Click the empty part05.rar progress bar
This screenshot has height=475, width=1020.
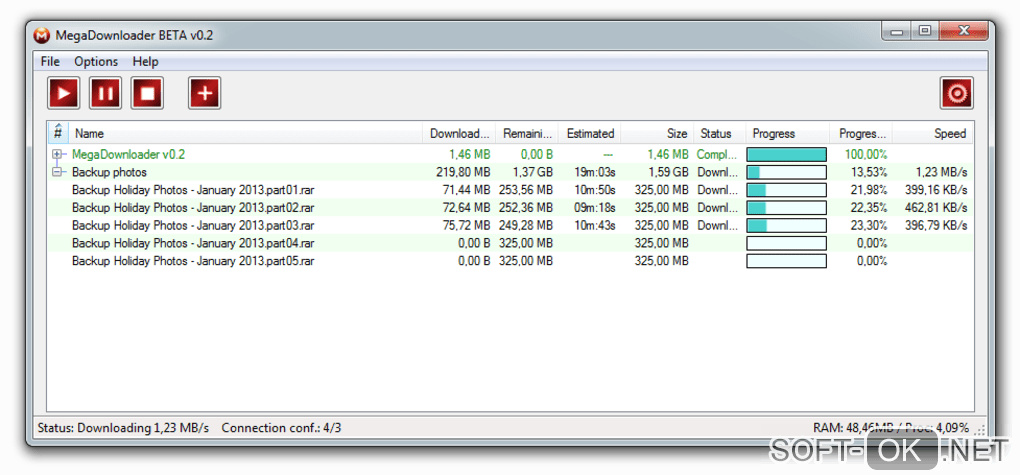[786, 261]
